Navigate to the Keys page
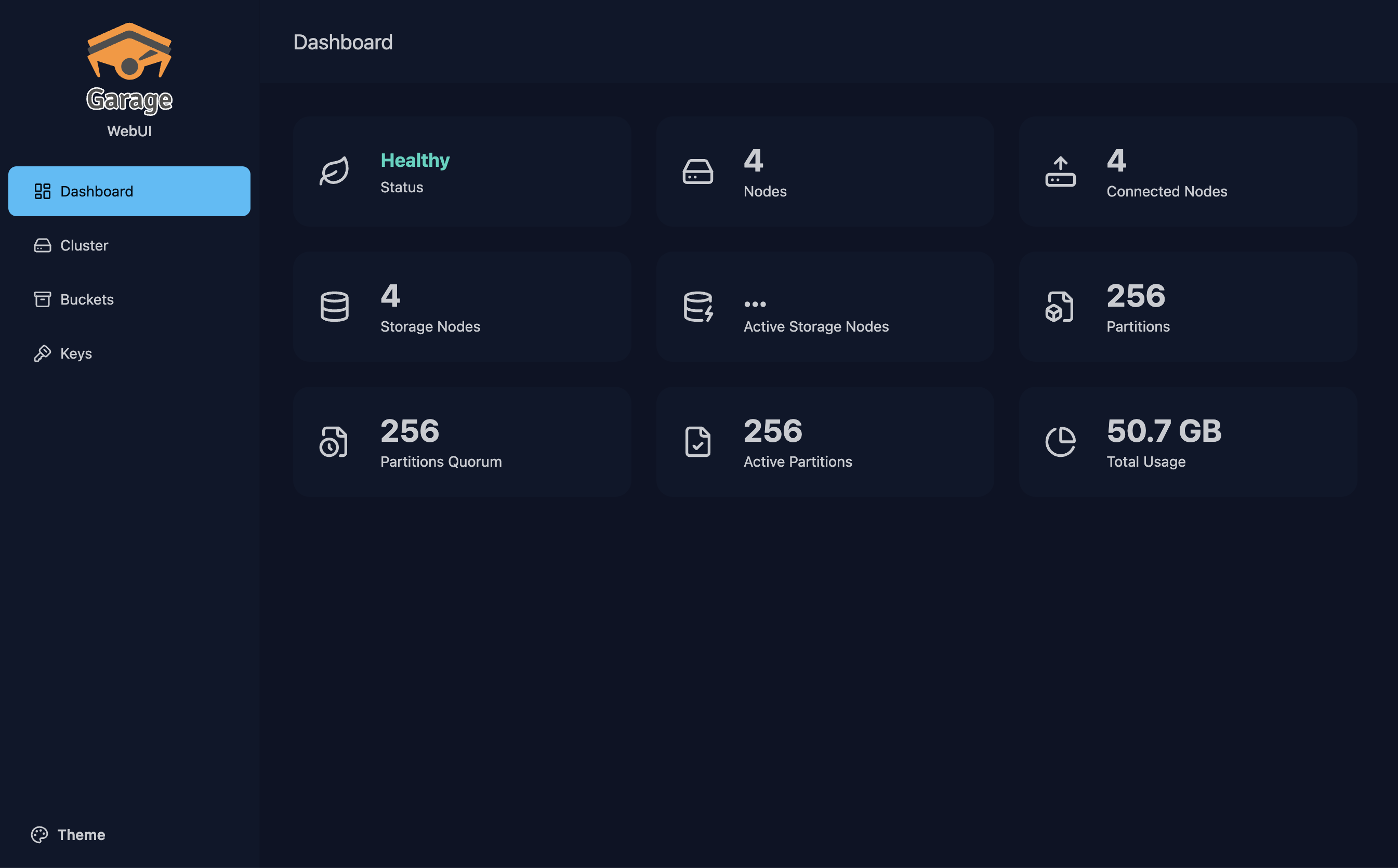The width and height of the screenshot is (1398, 868). pyautogui.click(x=75, y=353)
